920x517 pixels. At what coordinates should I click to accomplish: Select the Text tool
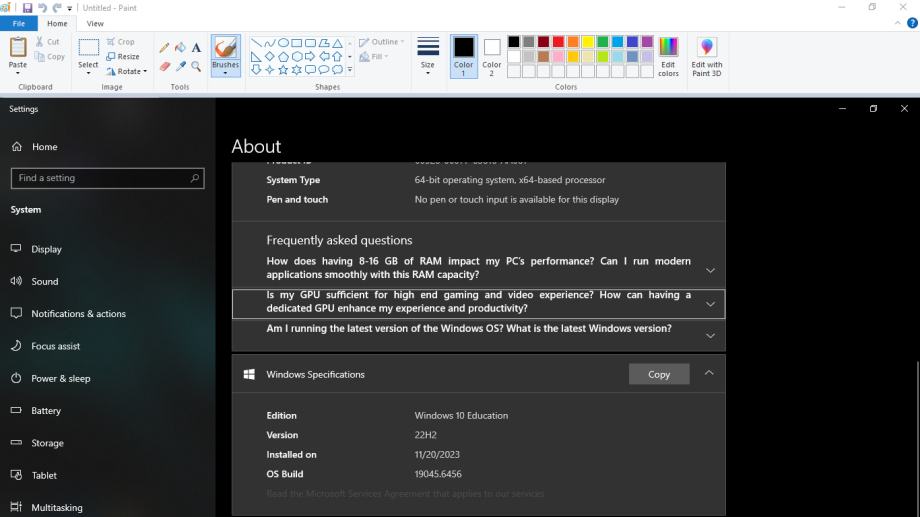tap(196, 47)
